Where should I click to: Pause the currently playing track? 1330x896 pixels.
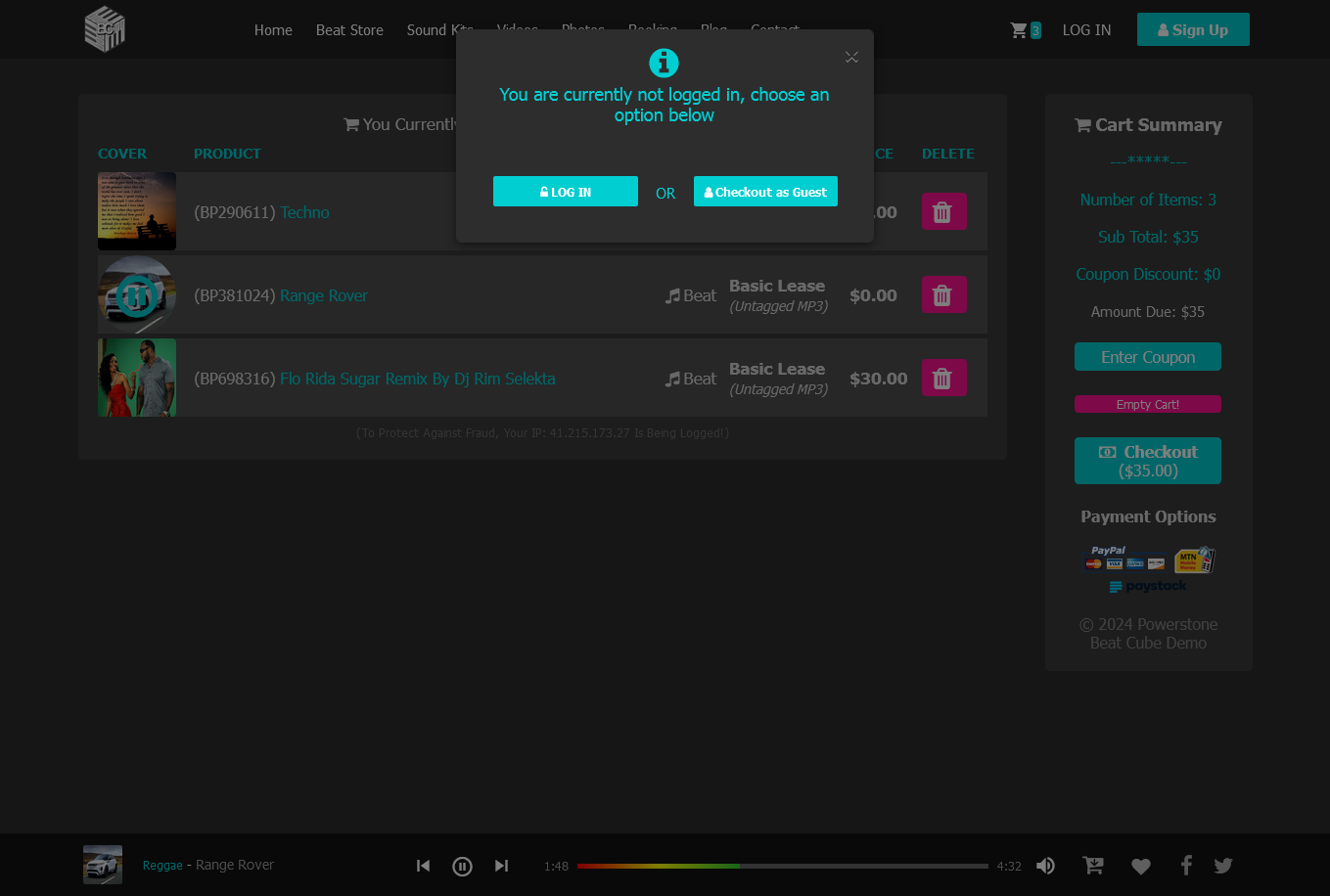463,866
